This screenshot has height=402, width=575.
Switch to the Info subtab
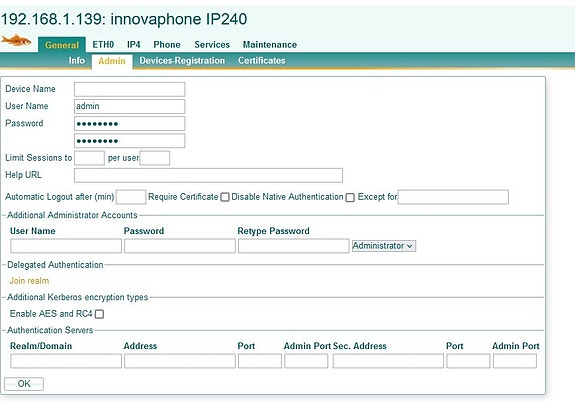pos(77,61)
